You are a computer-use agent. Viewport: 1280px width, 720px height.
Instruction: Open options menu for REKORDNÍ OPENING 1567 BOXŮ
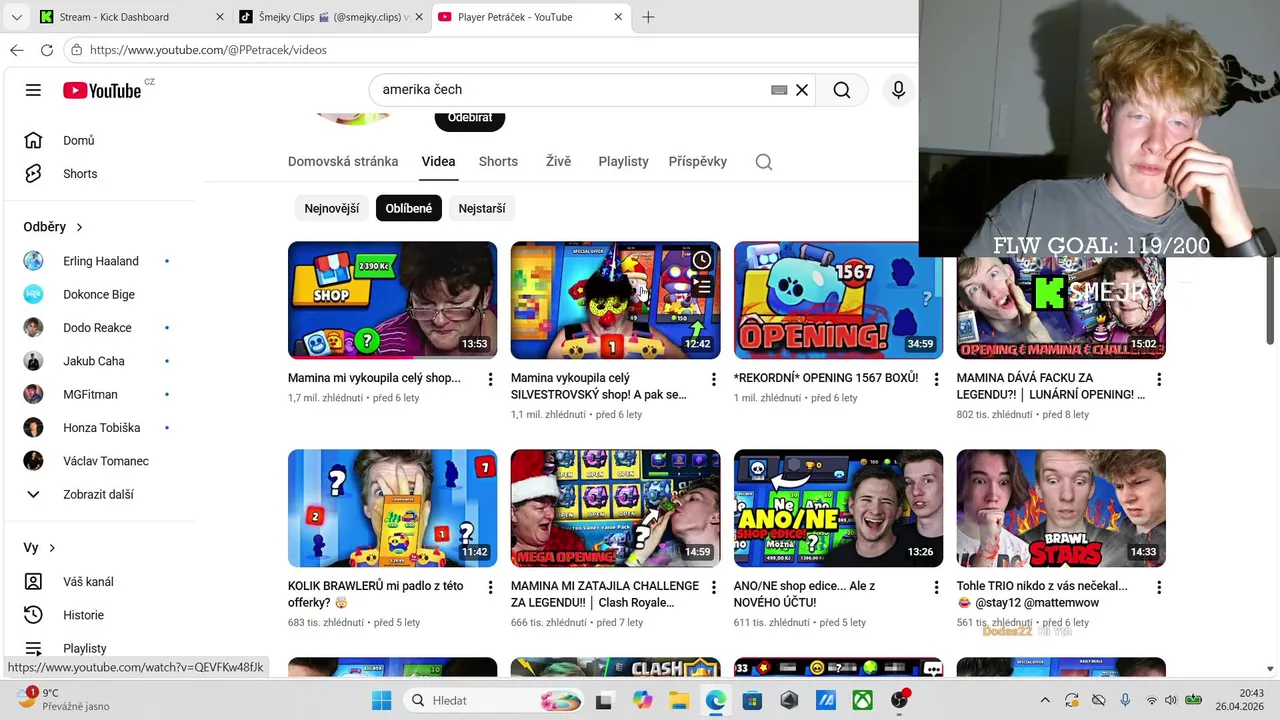(x=936, y=379)
